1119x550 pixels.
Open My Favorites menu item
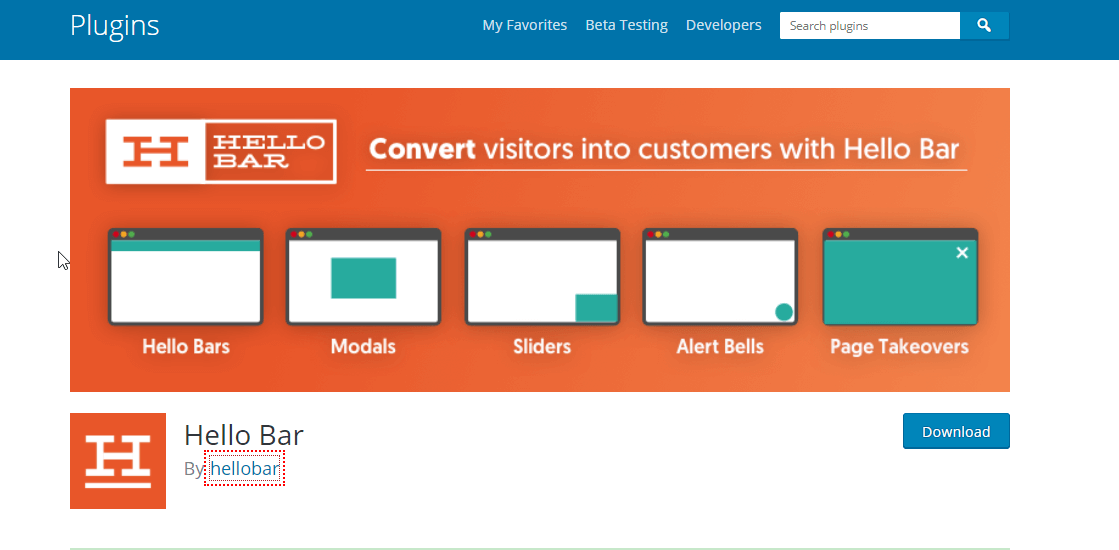(525, 25)
